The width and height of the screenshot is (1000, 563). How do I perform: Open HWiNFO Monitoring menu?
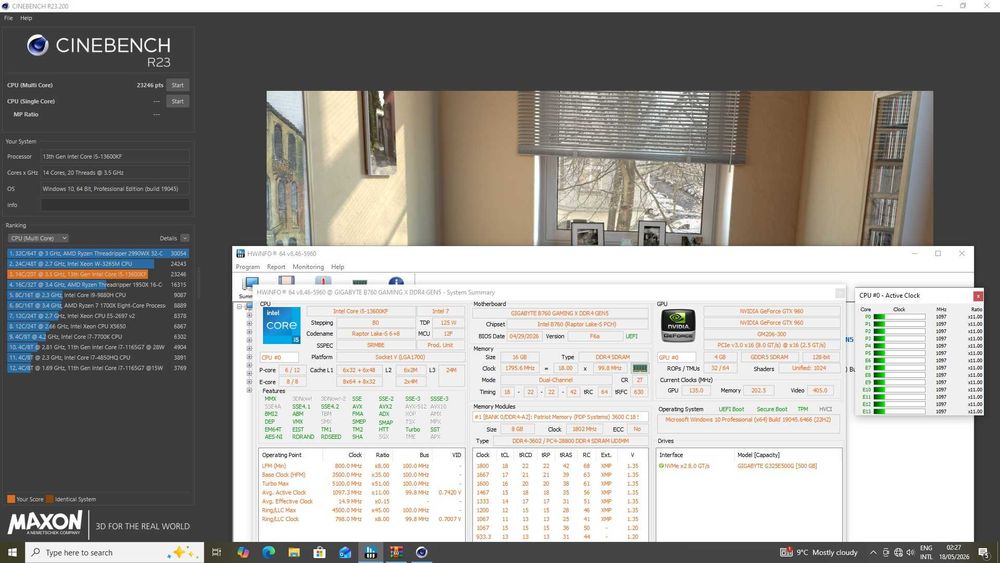[308, 267]
